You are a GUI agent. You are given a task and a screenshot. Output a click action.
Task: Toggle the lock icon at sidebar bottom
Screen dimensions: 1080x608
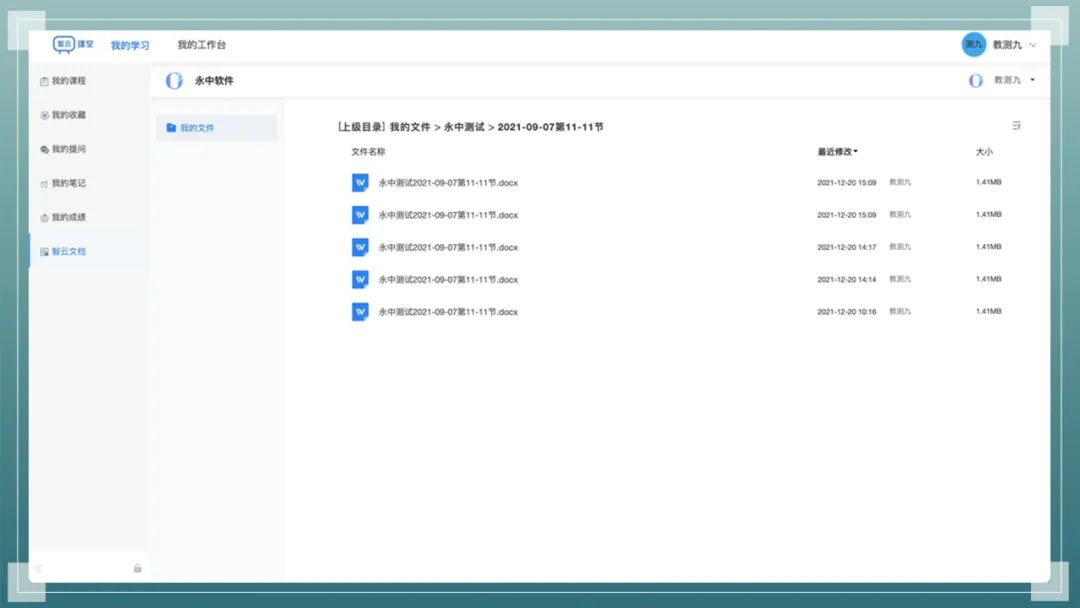[x=136, y=567]
